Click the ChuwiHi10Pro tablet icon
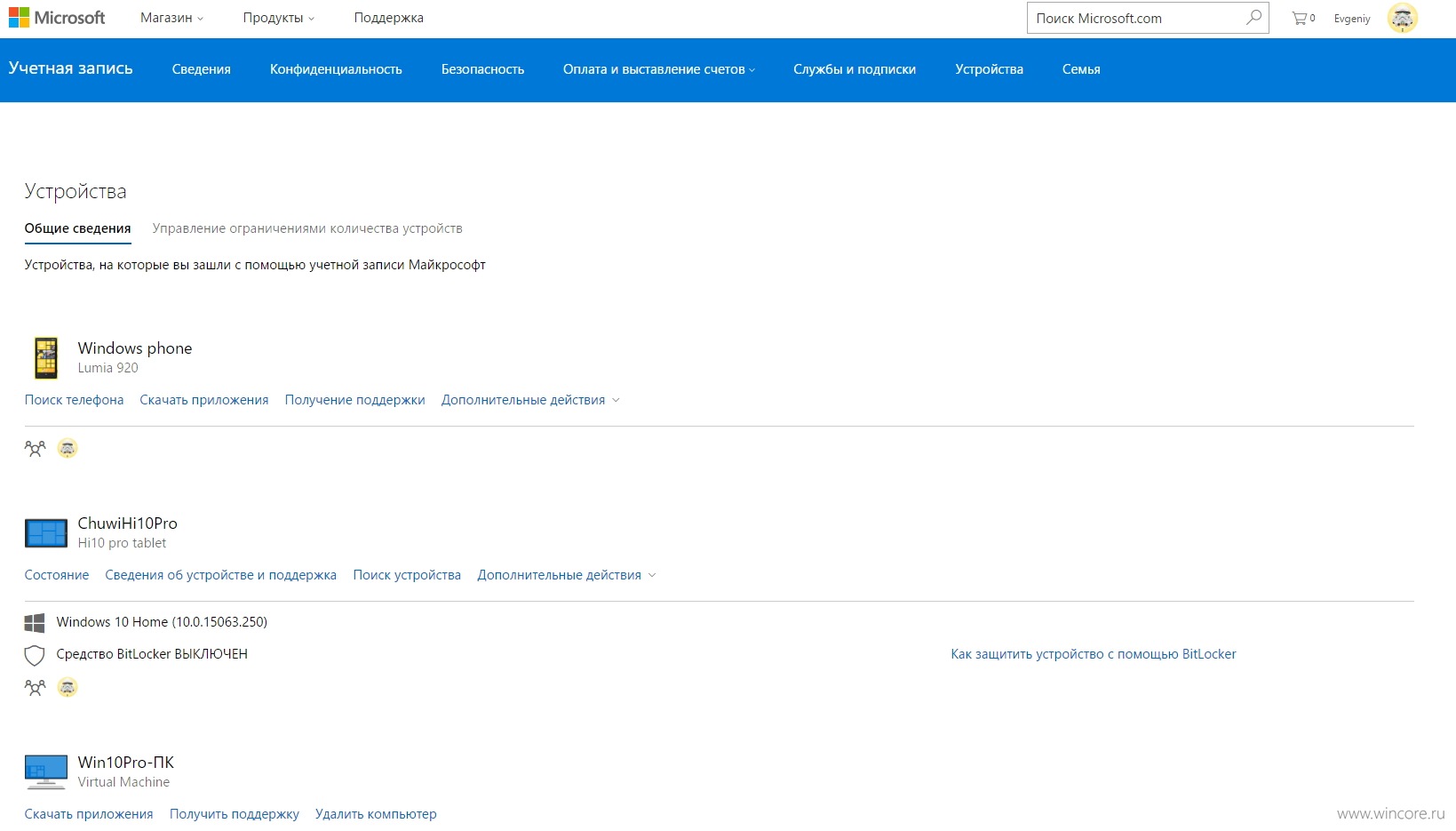Screen dimensions: 1456x831 point(46,533)
